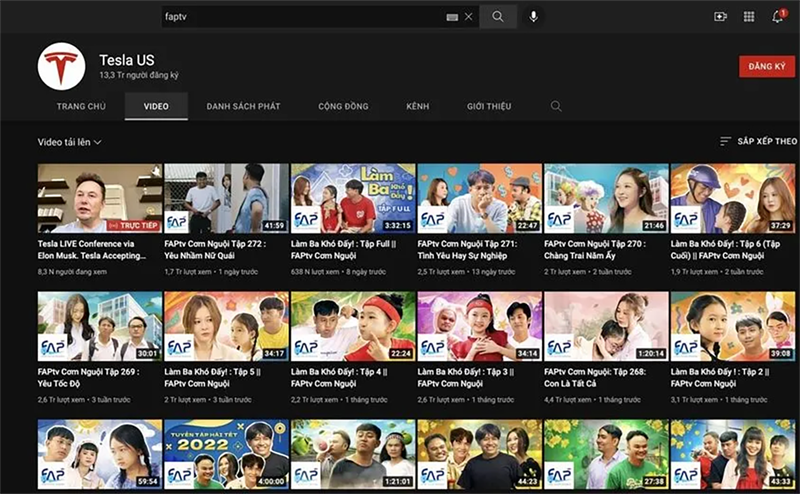The width and height of the screenshot is (800, 494).
Task: Open the 22:47 Tập 271 thumbnail
Action: 480,198
